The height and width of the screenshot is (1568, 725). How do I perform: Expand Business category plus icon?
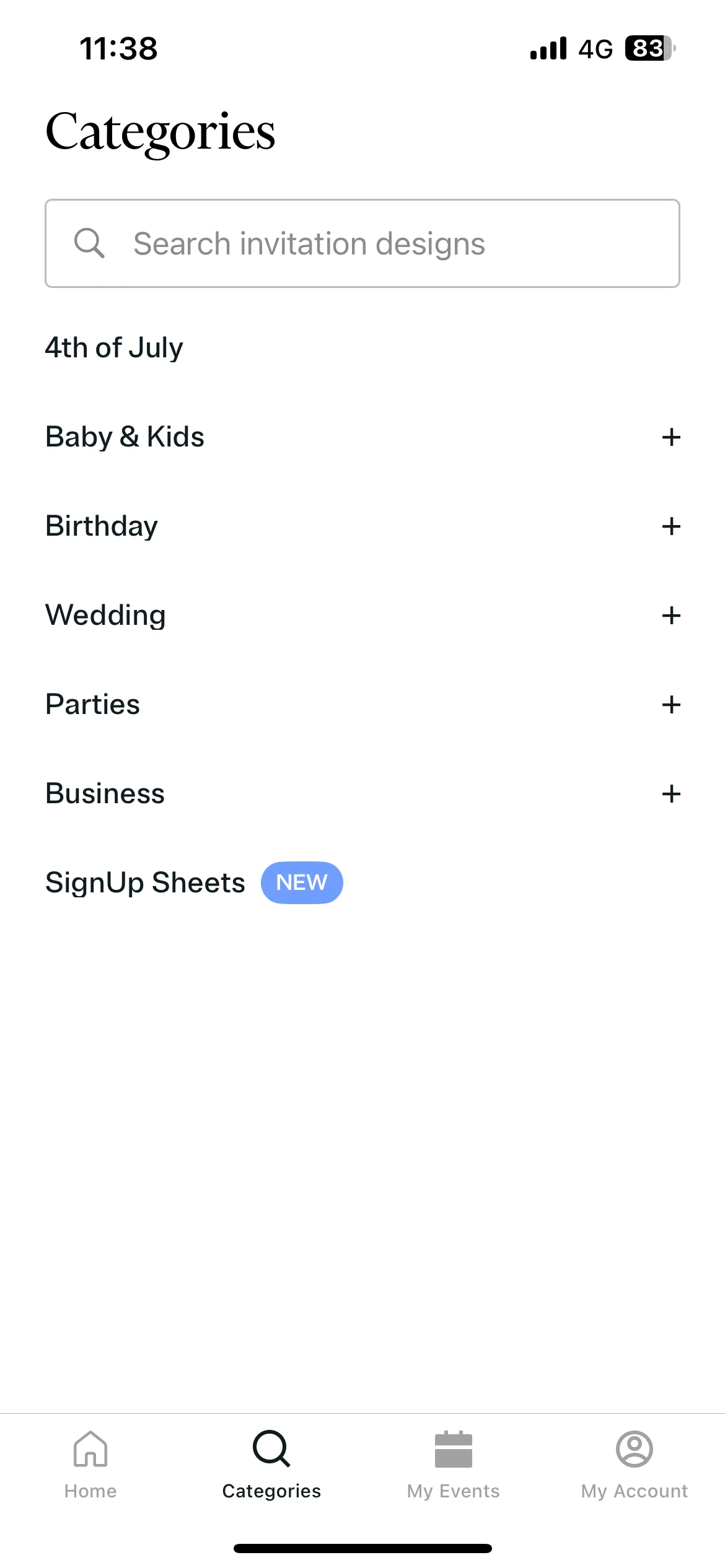coord(671,794)
